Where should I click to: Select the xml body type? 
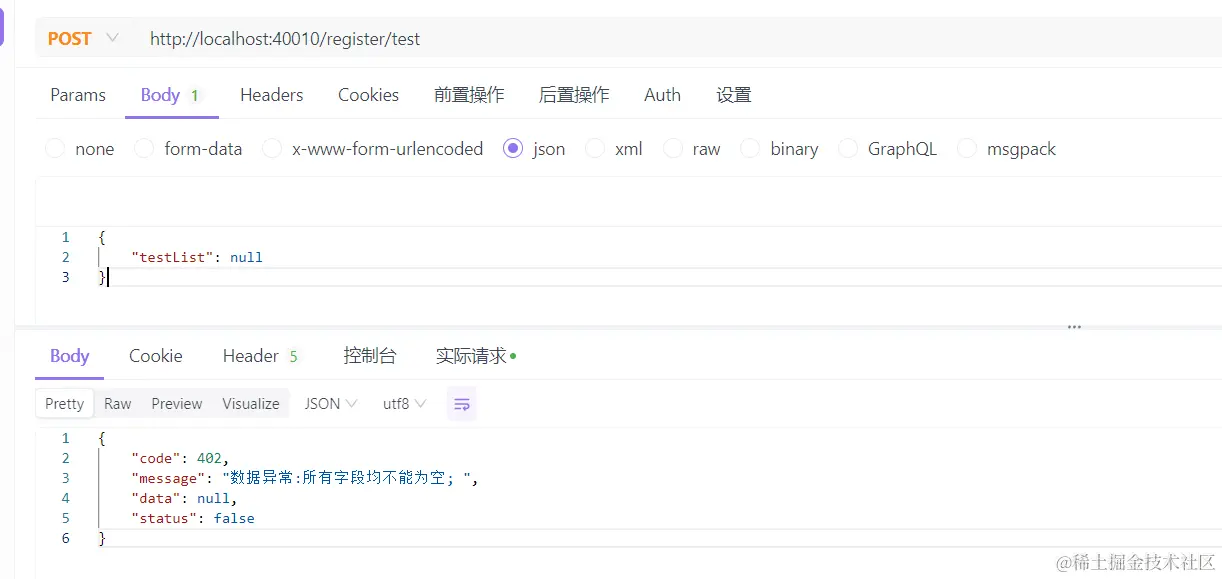point(614,149)
